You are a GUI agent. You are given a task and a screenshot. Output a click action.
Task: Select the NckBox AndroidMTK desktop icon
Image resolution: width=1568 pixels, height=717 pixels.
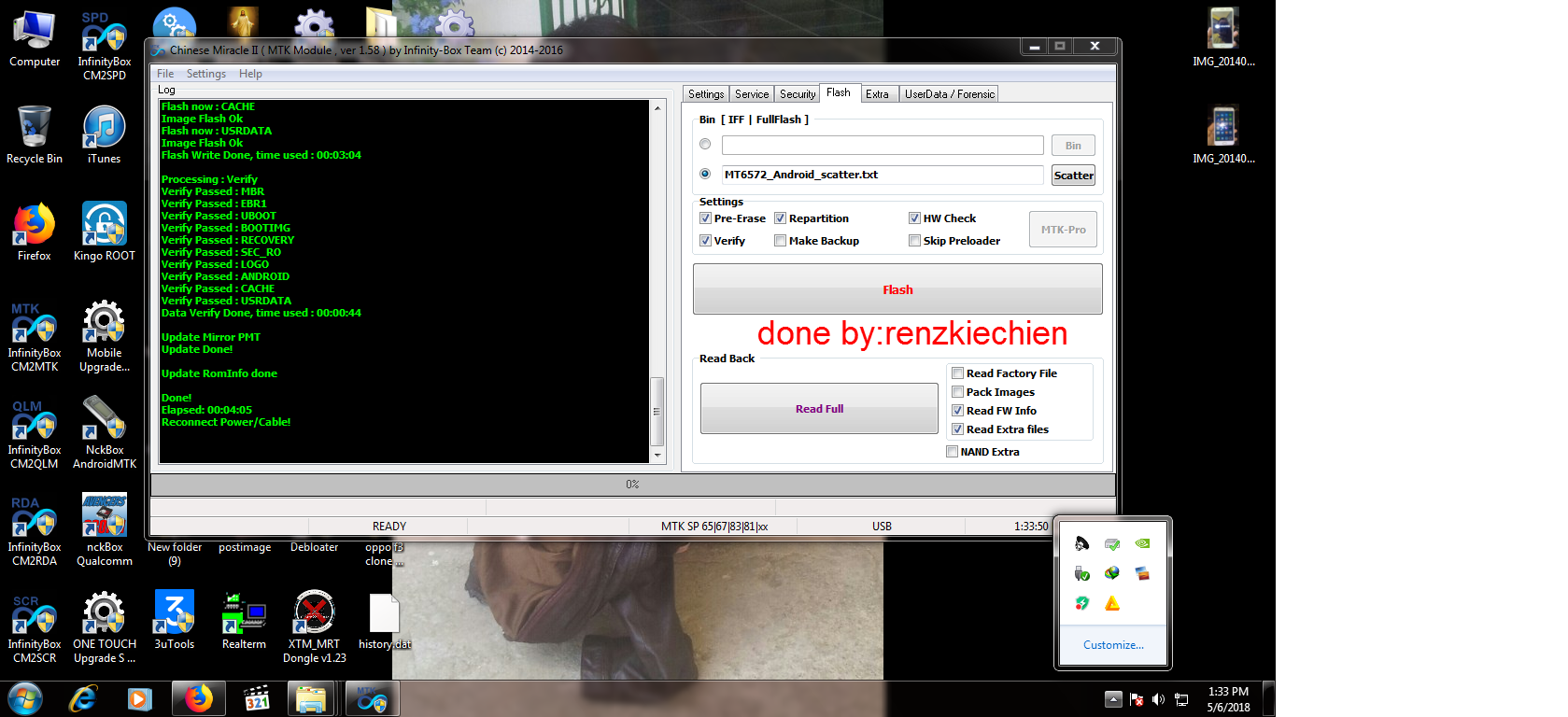click(105, 434)
